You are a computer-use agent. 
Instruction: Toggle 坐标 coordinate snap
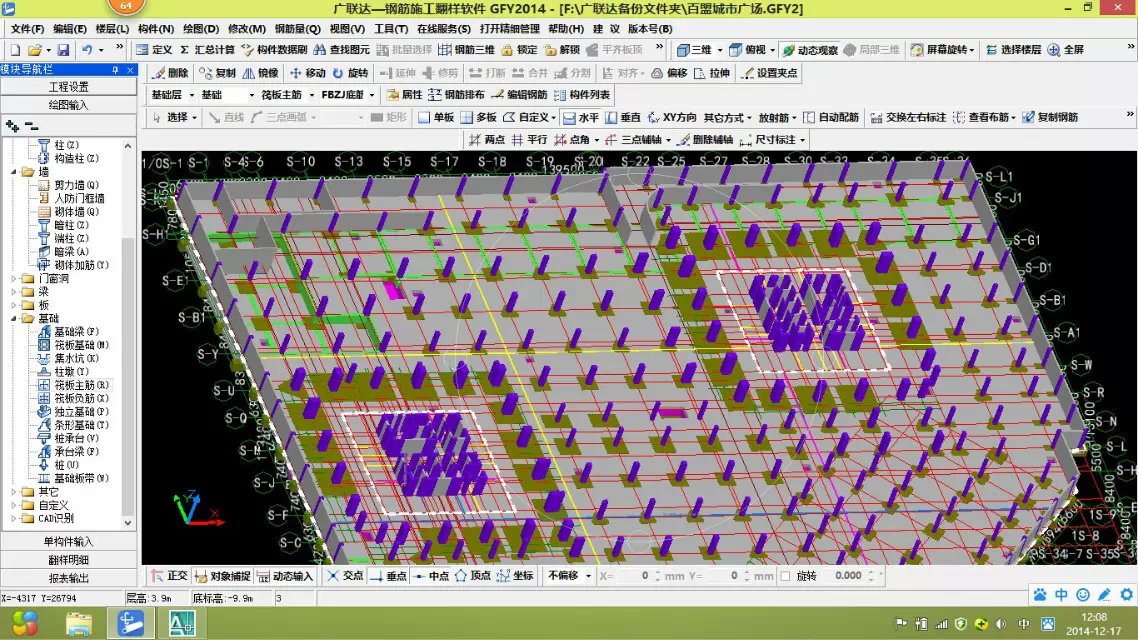pyautogui.click(x=515, y=576)
